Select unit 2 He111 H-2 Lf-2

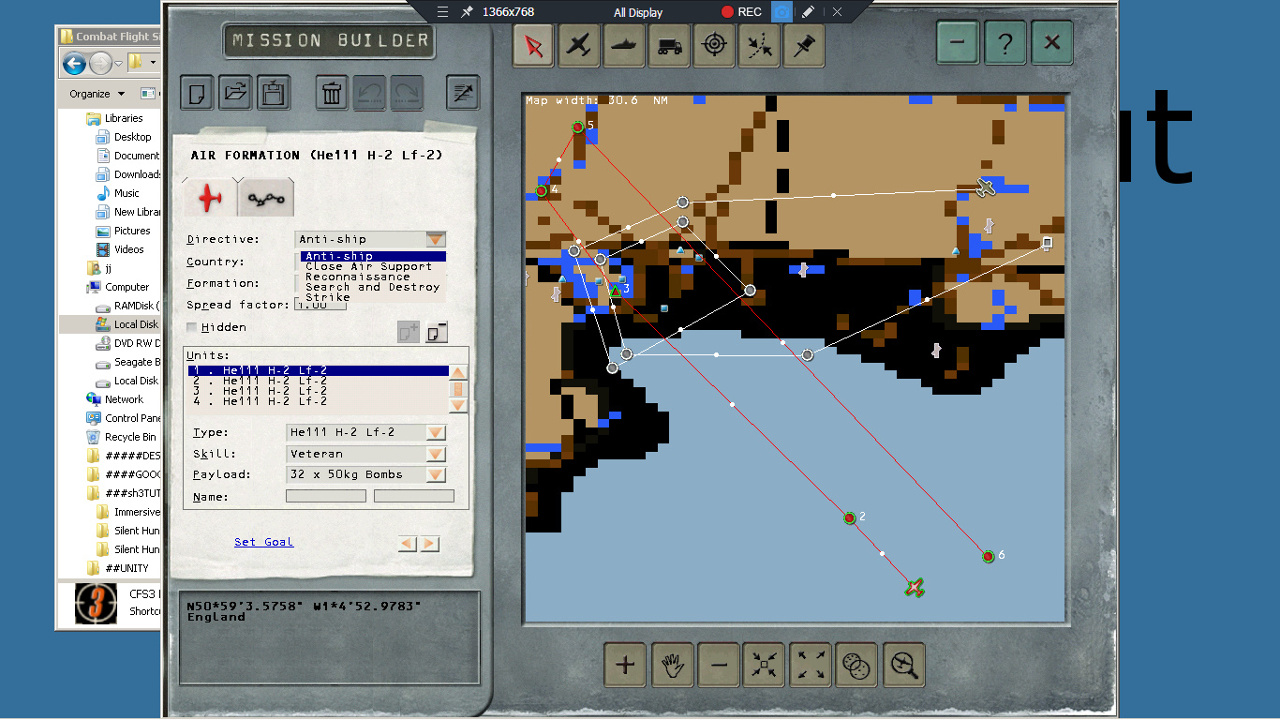(x=318, y=381)
